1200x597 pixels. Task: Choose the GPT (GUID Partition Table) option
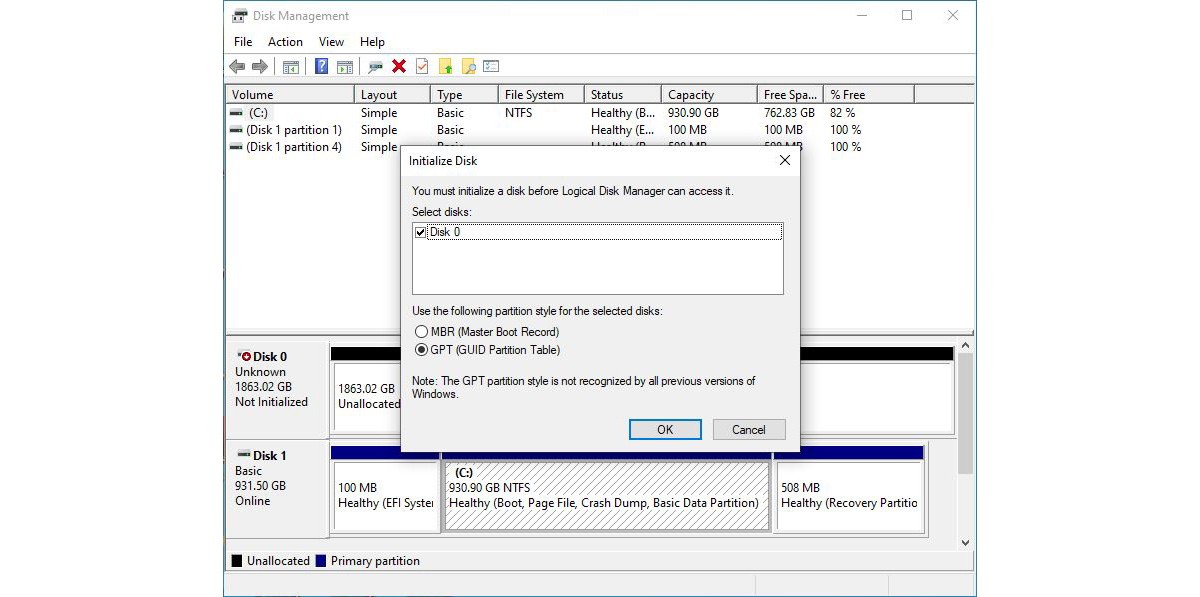click(421, 350)
